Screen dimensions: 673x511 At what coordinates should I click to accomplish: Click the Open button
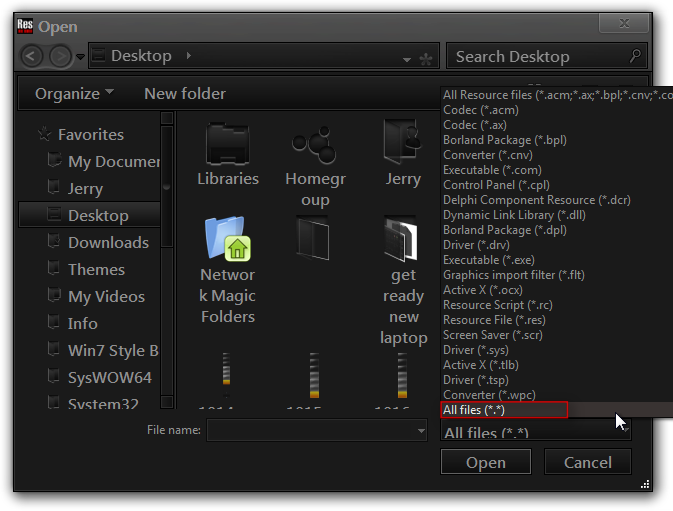pos(486,462)
